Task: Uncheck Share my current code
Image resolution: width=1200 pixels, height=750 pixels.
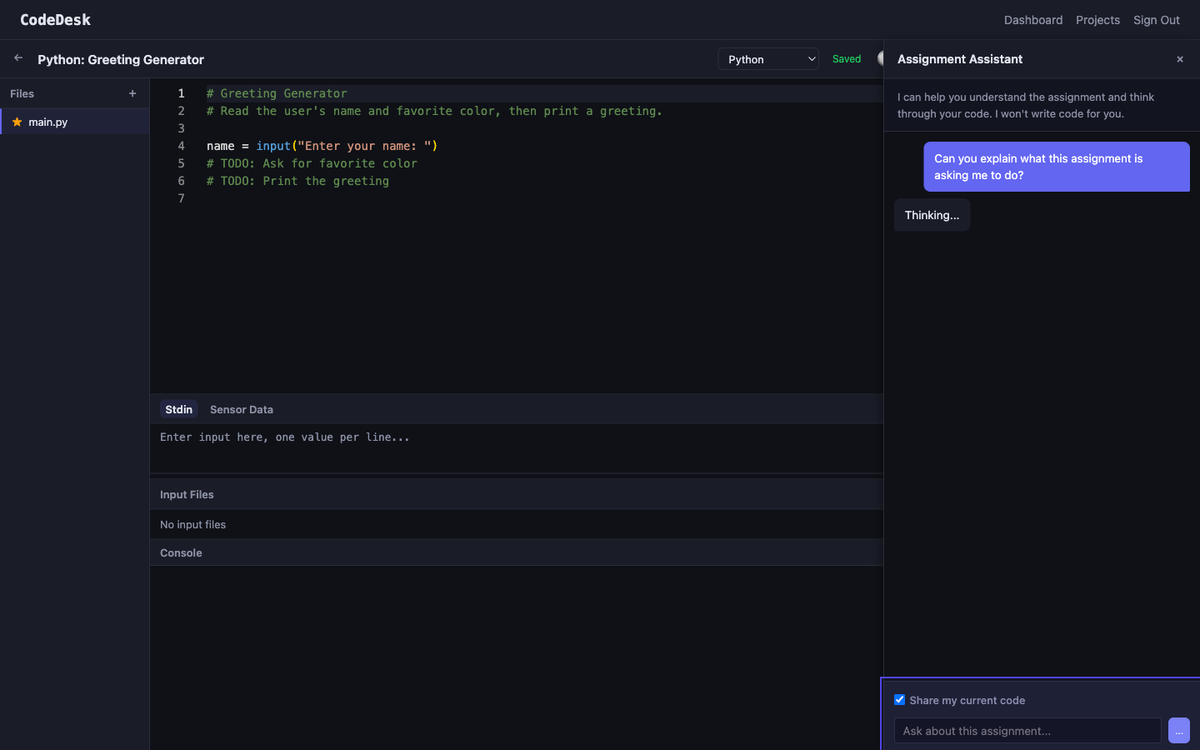Action: pos(900,700)
